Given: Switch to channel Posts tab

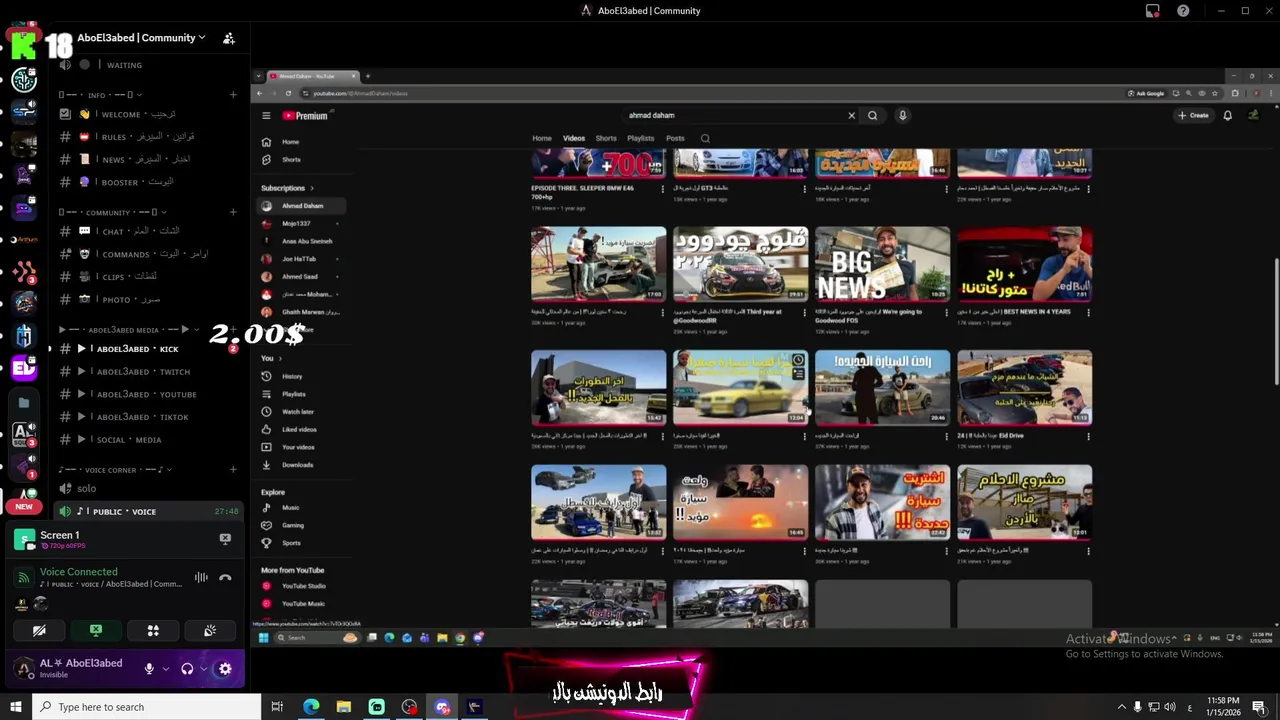Looking at the screenshot, I should tap(676, 138).
